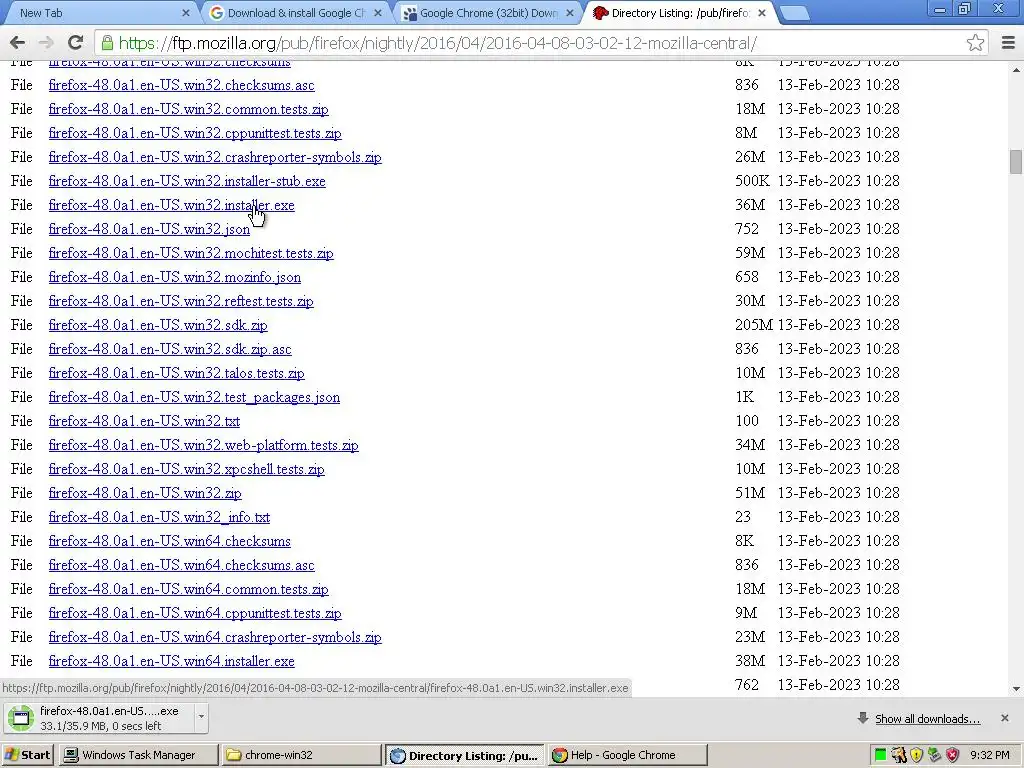Click firefox-48.0a1.en-US.win32.txt link
This screenshot has height=768, width=1024.
144,421
